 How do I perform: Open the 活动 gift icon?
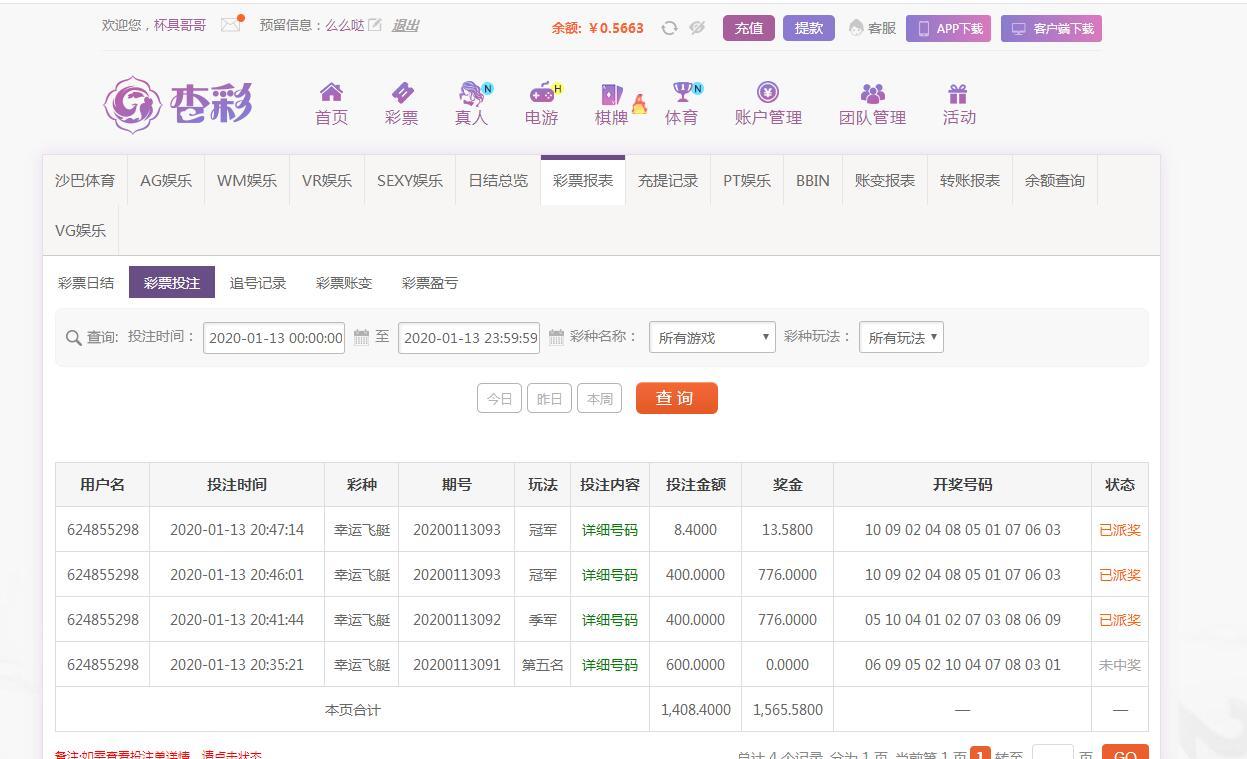tap(958, 94)
